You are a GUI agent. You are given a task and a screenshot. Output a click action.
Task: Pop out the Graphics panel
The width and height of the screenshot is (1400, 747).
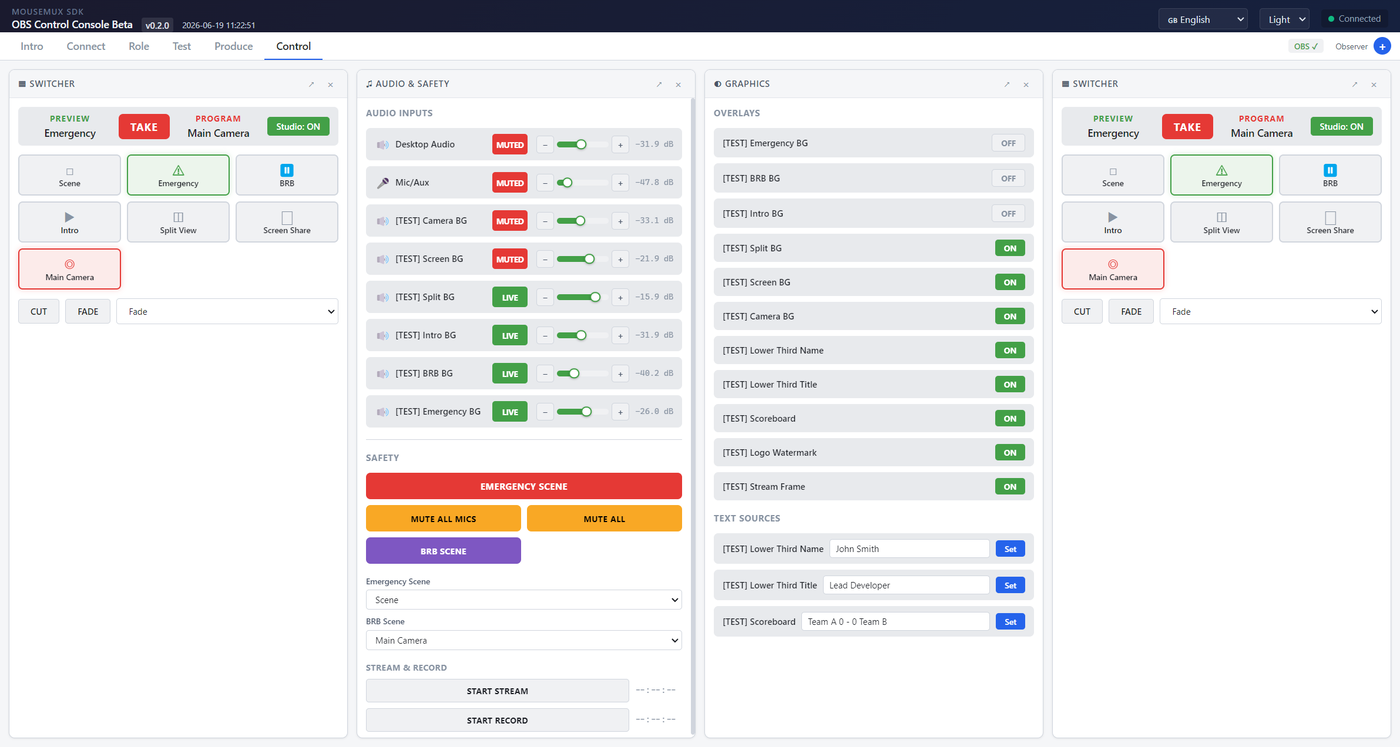[x=1007, y=84]
